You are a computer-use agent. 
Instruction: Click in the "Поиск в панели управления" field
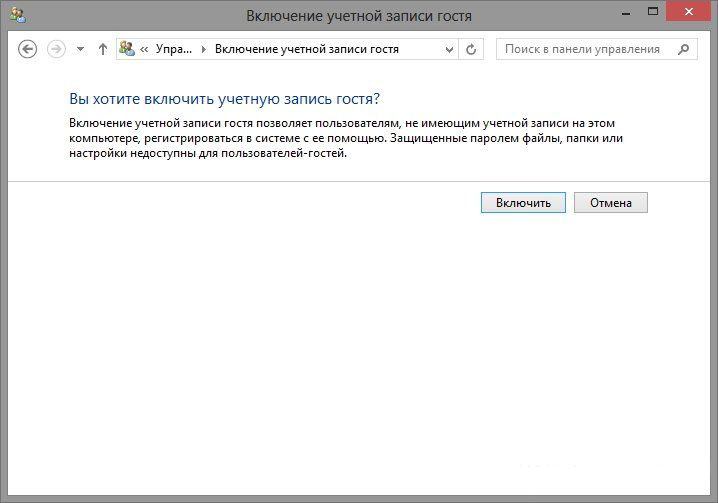(x=582, y=49)
